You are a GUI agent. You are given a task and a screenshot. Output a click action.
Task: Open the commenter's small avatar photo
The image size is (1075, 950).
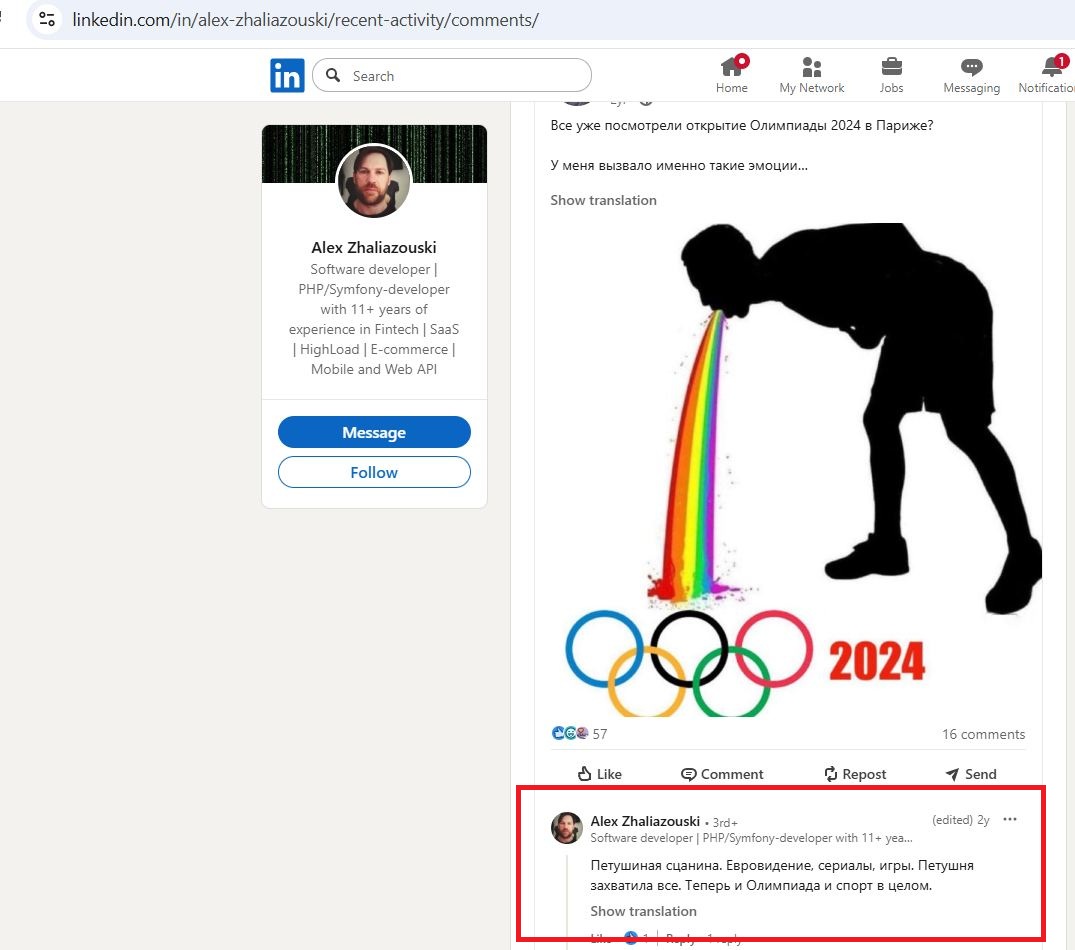coord(567,827)
